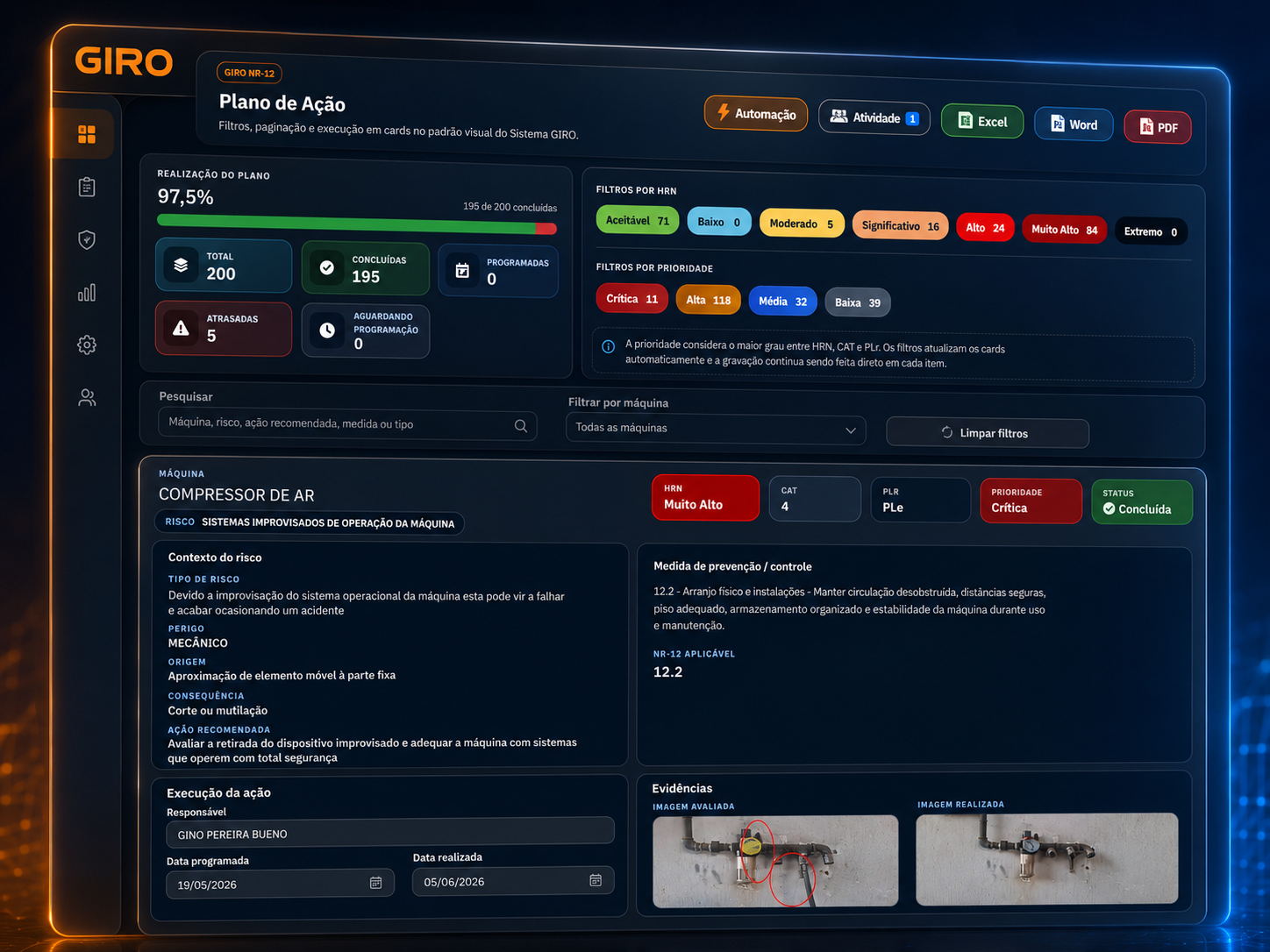Click the CAT 4 indicator
1270x952 pixels.
pos(815,499)
